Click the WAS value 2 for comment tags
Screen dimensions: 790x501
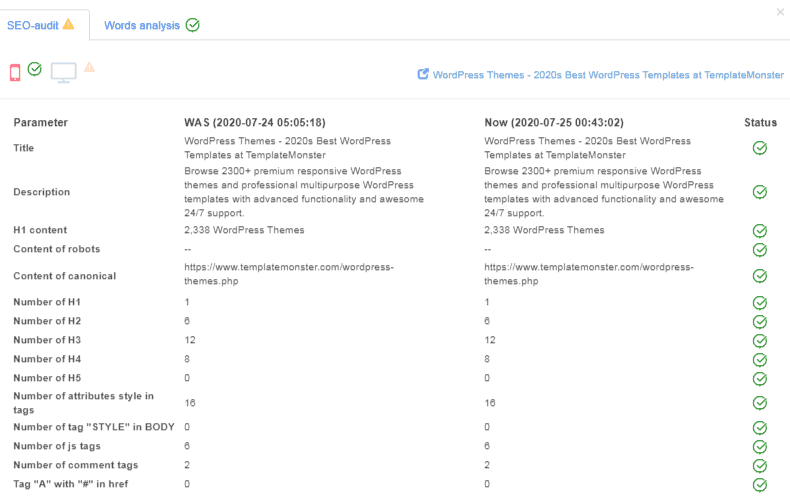point(187,465)
